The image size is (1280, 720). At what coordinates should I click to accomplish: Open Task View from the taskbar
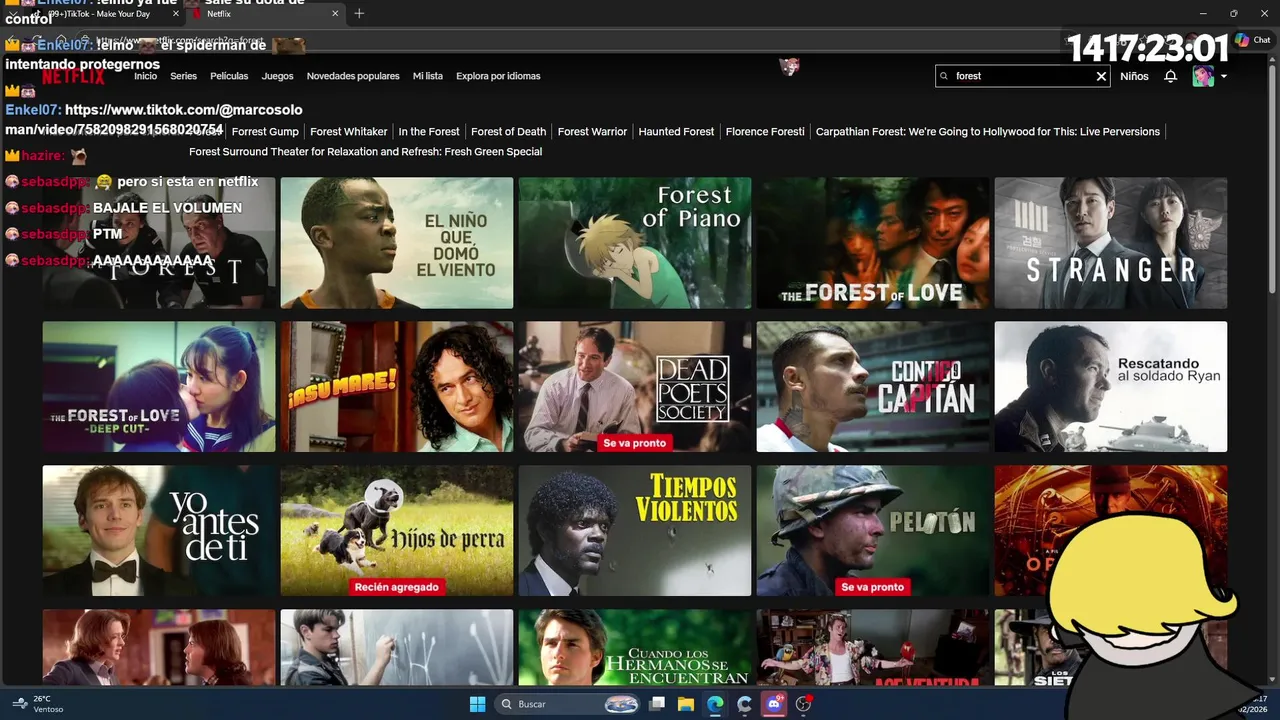tap(657, 704)
